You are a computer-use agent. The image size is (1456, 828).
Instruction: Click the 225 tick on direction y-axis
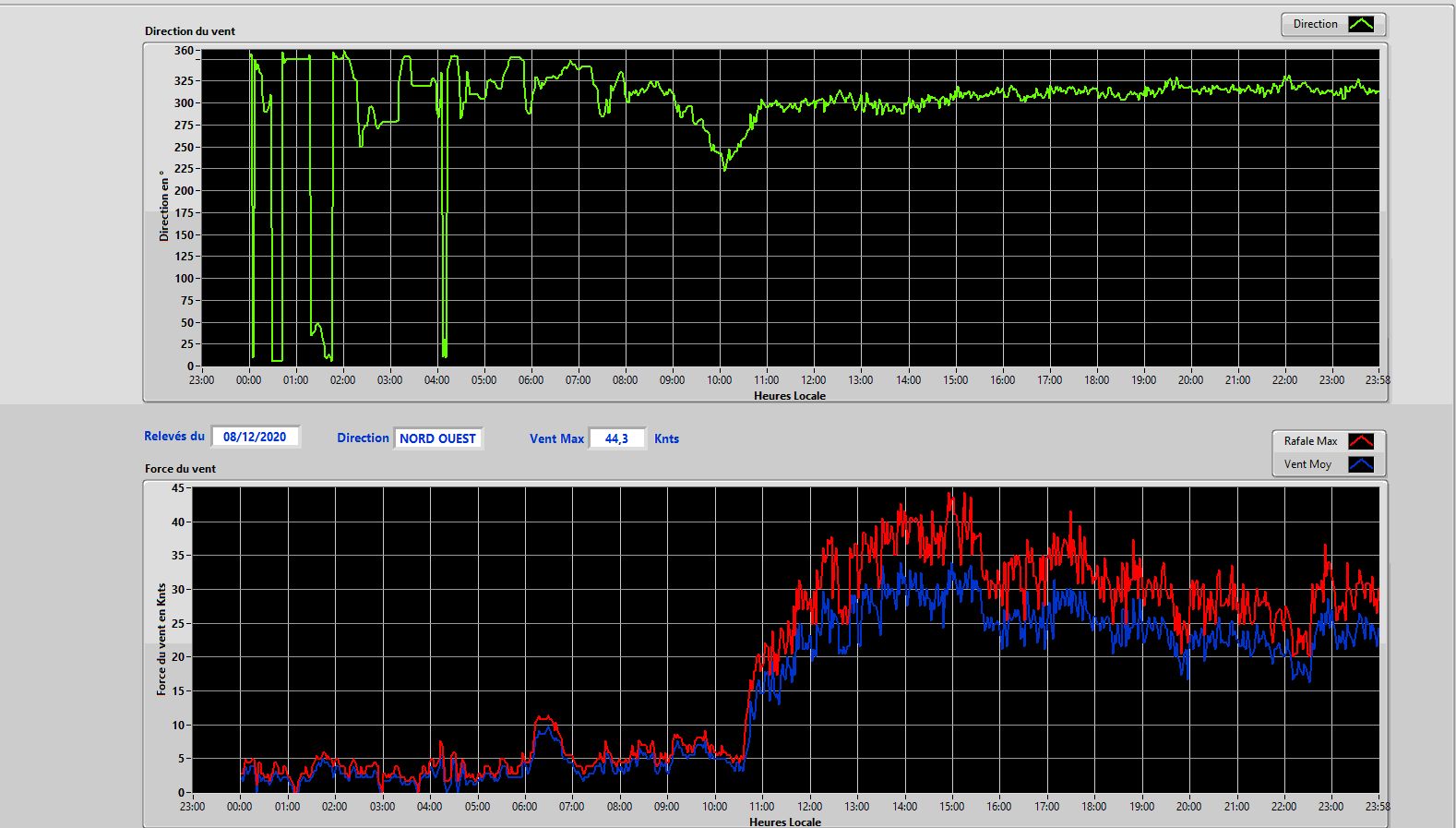click(184, 169)
